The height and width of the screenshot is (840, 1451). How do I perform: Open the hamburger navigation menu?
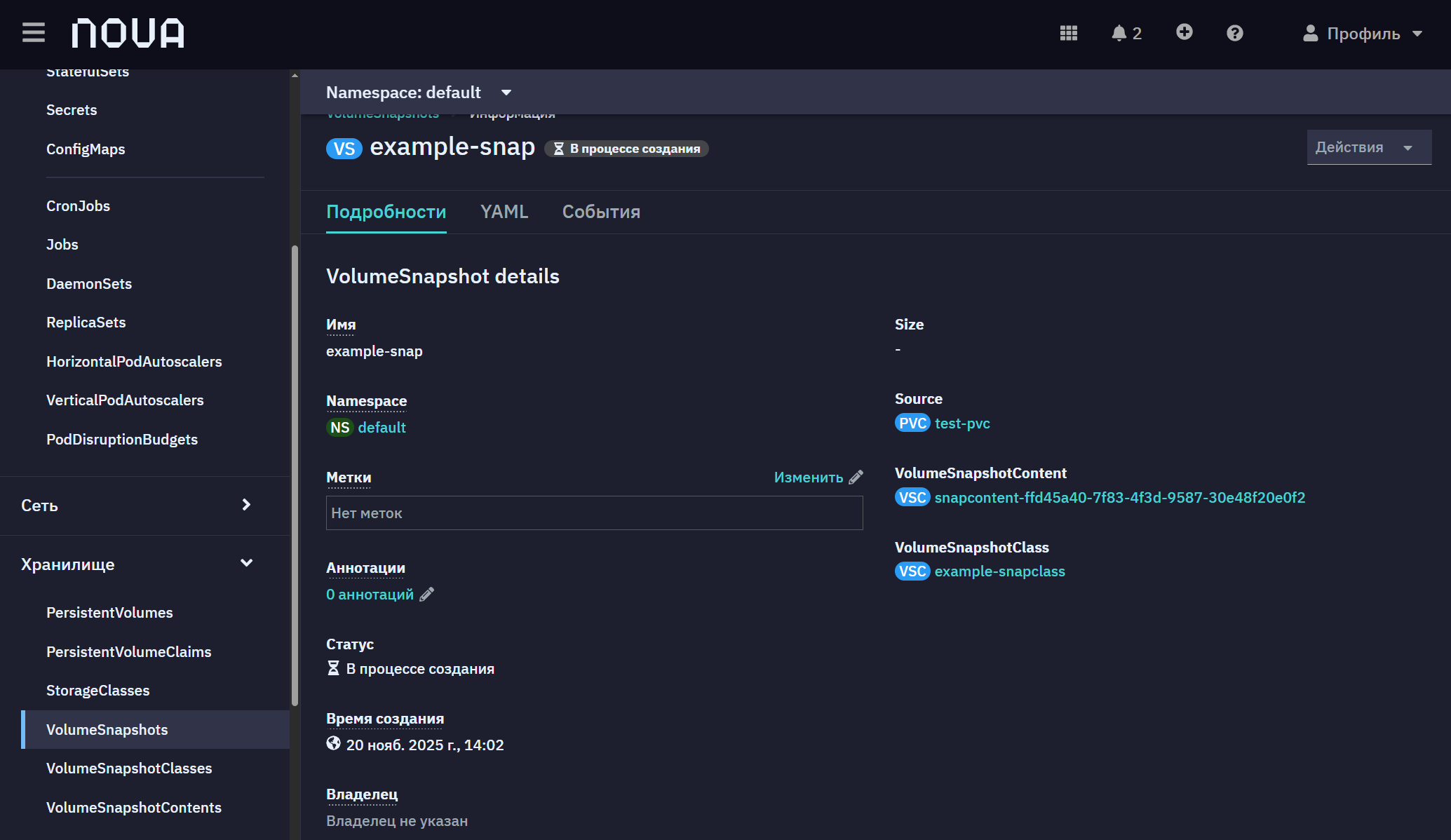pos(33,33)
